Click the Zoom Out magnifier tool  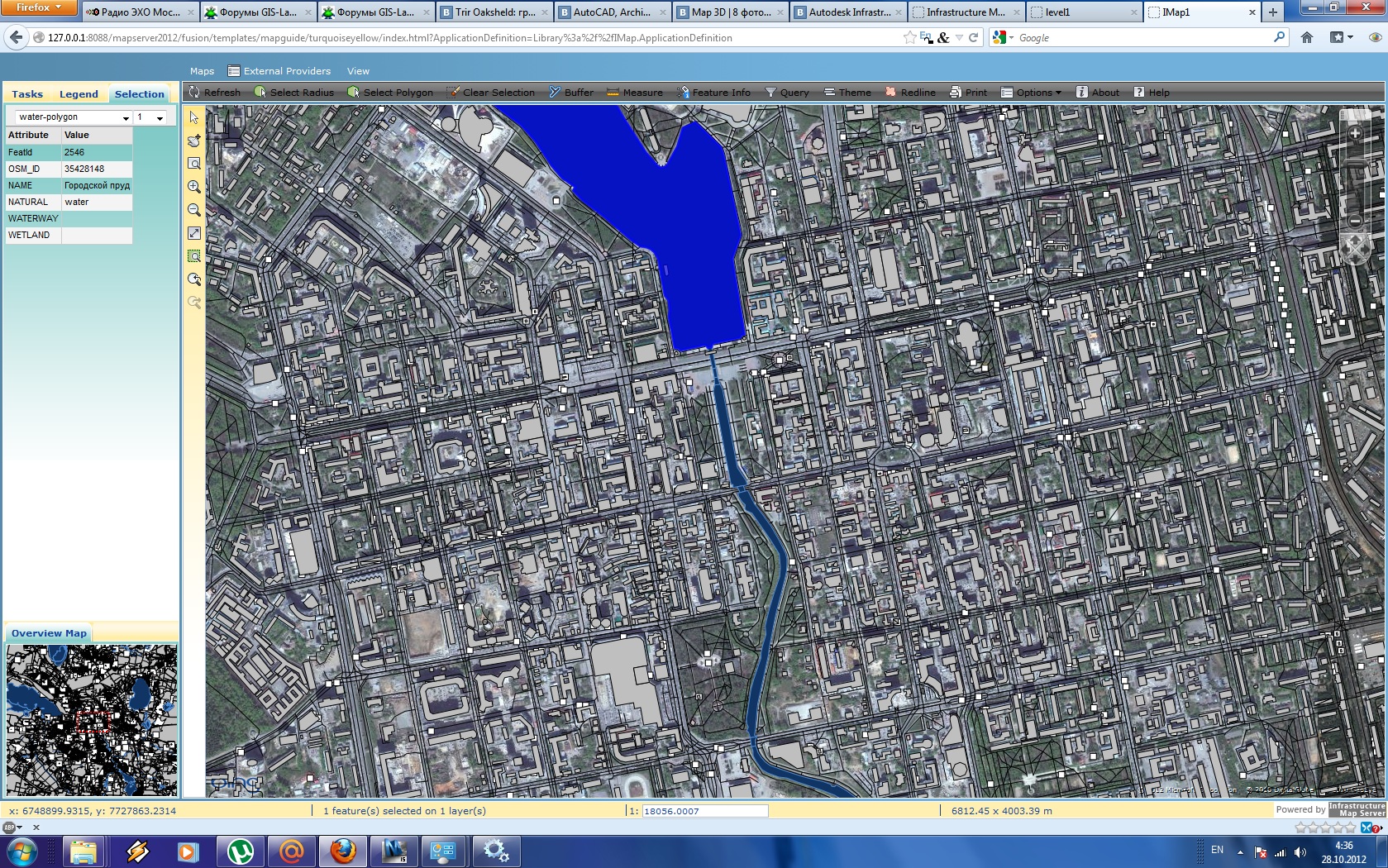[194, 210]
